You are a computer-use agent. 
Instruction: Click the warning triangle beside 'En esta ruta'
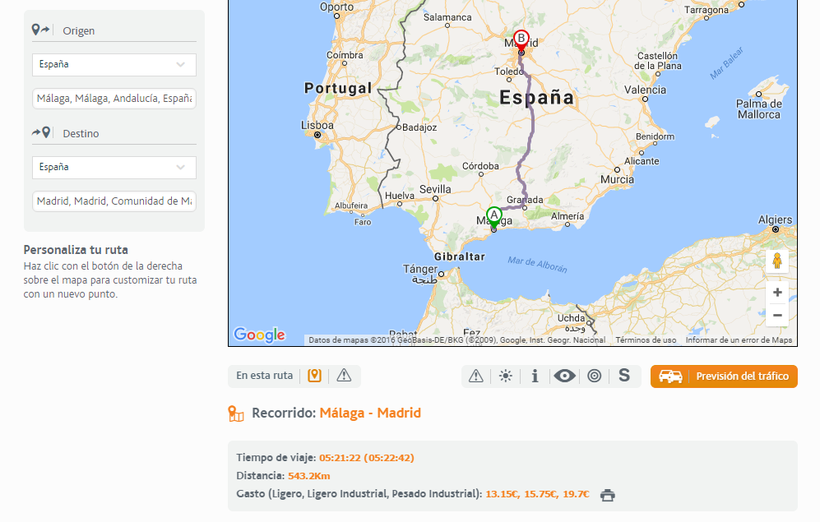click(344, 376)
